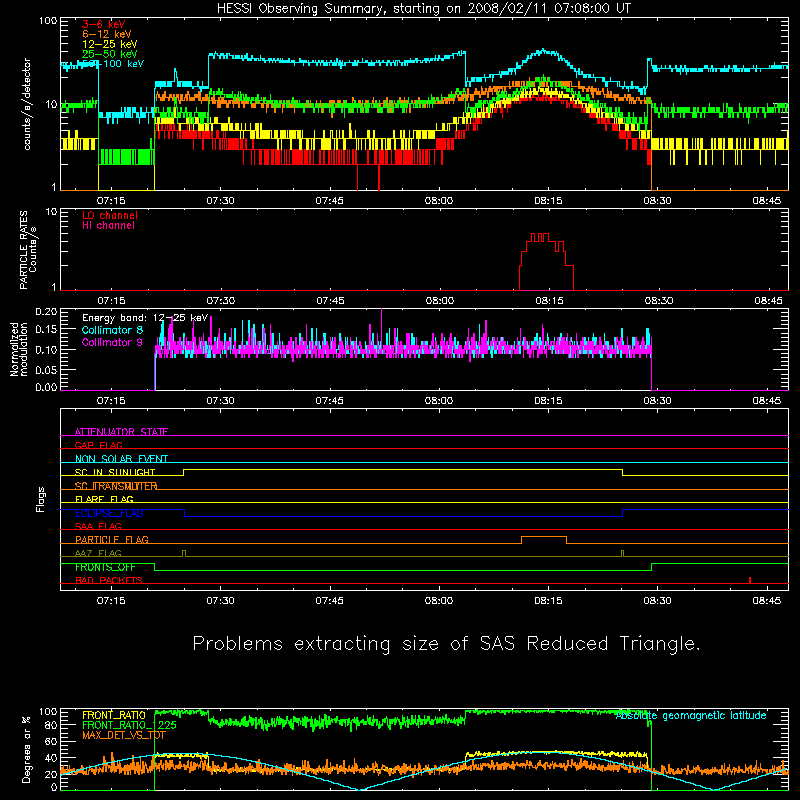The image size is (800, 800).
Task: Click the yellow 12-25 keV label in top plot
Action: pos(110,44)
